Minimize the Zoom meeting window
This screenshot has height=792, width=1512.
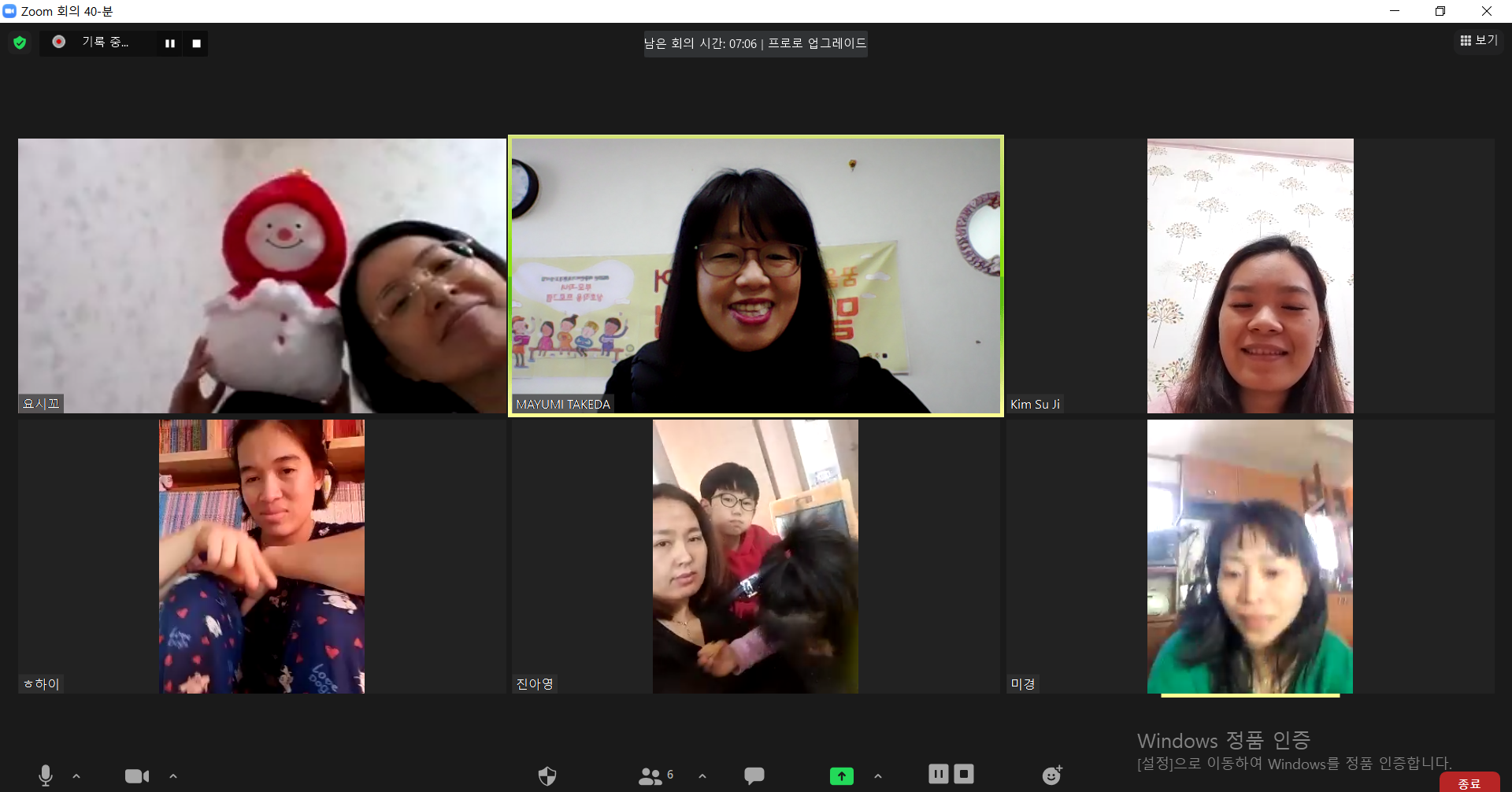click(1395, 11)
